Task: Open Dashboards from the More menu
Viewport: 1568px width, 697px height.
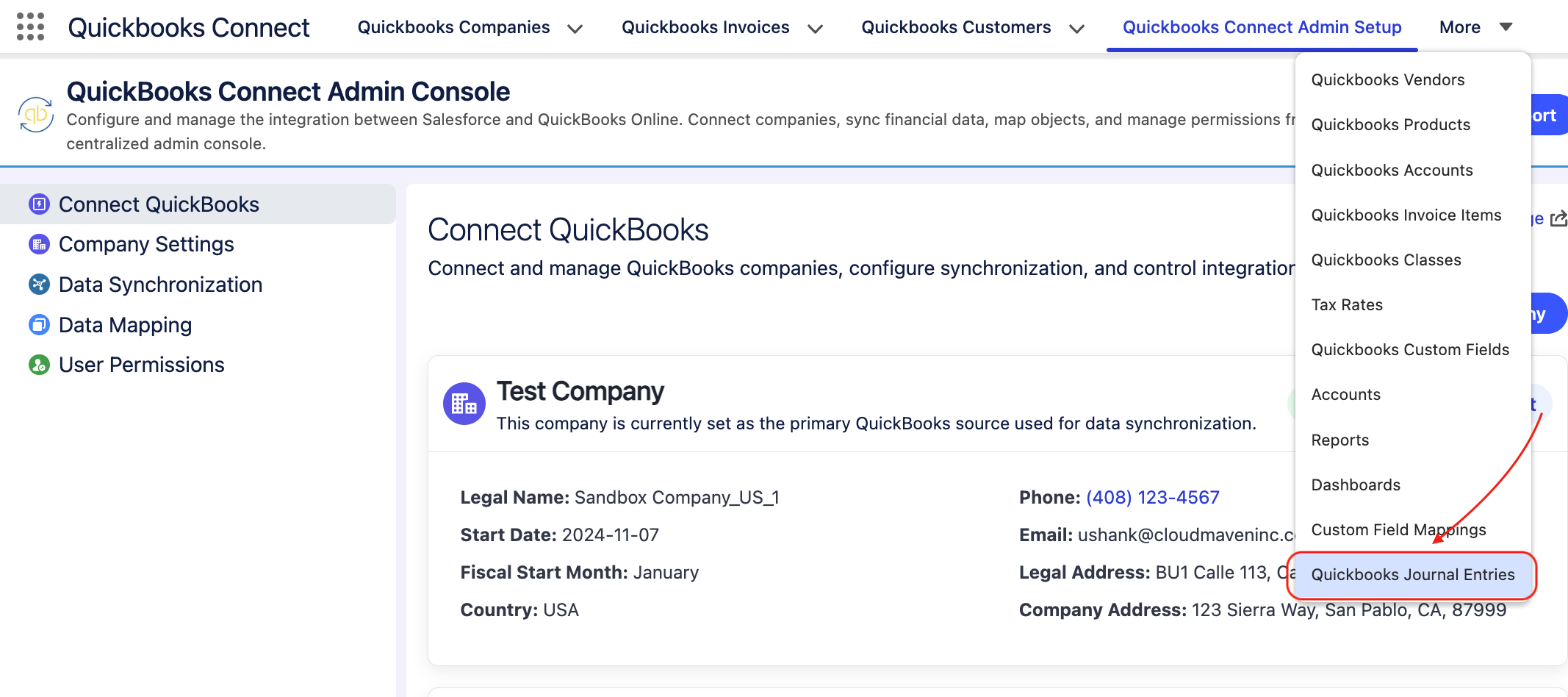Action: coord(1413,485)
